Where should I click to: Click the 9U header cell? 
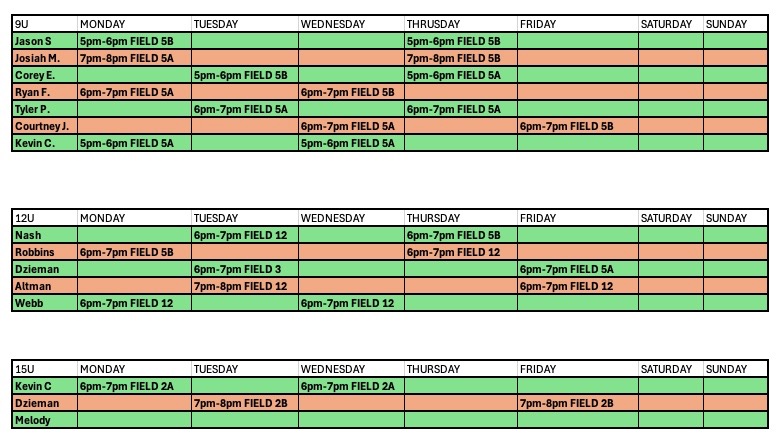44,23
